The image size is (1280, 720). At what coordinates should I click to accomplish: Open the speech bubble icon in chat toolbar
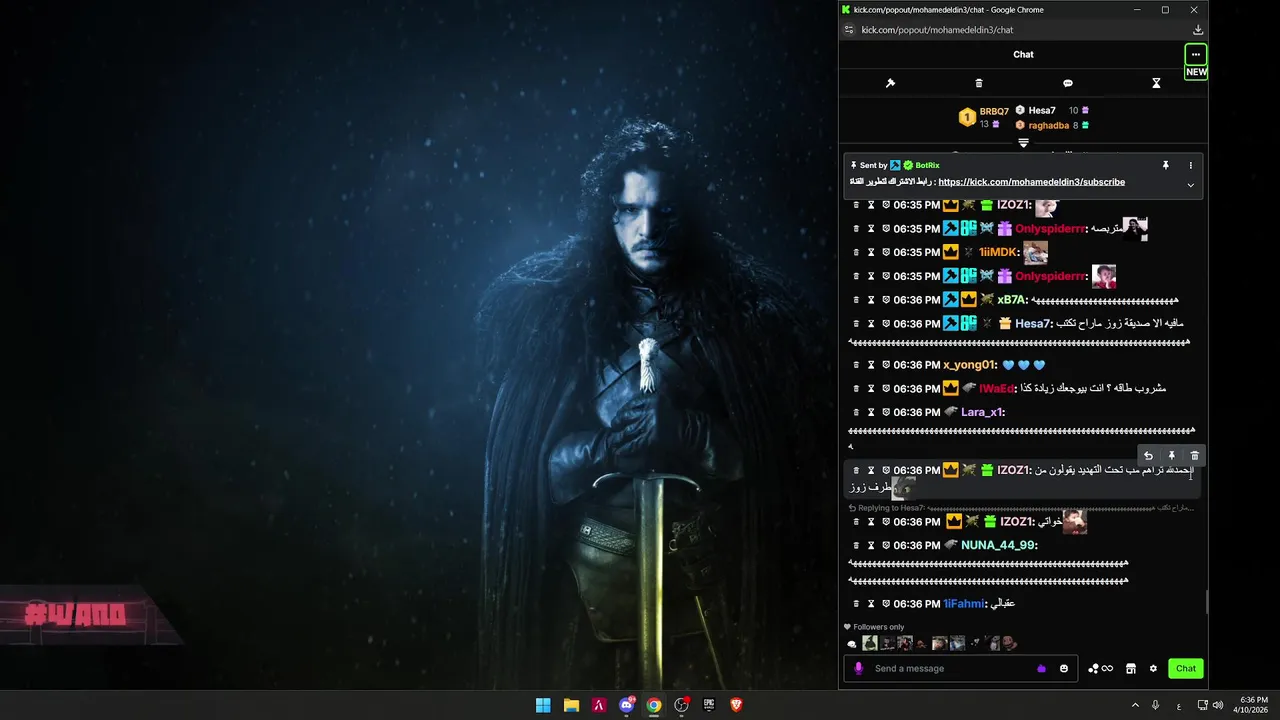click(1067, 83)
